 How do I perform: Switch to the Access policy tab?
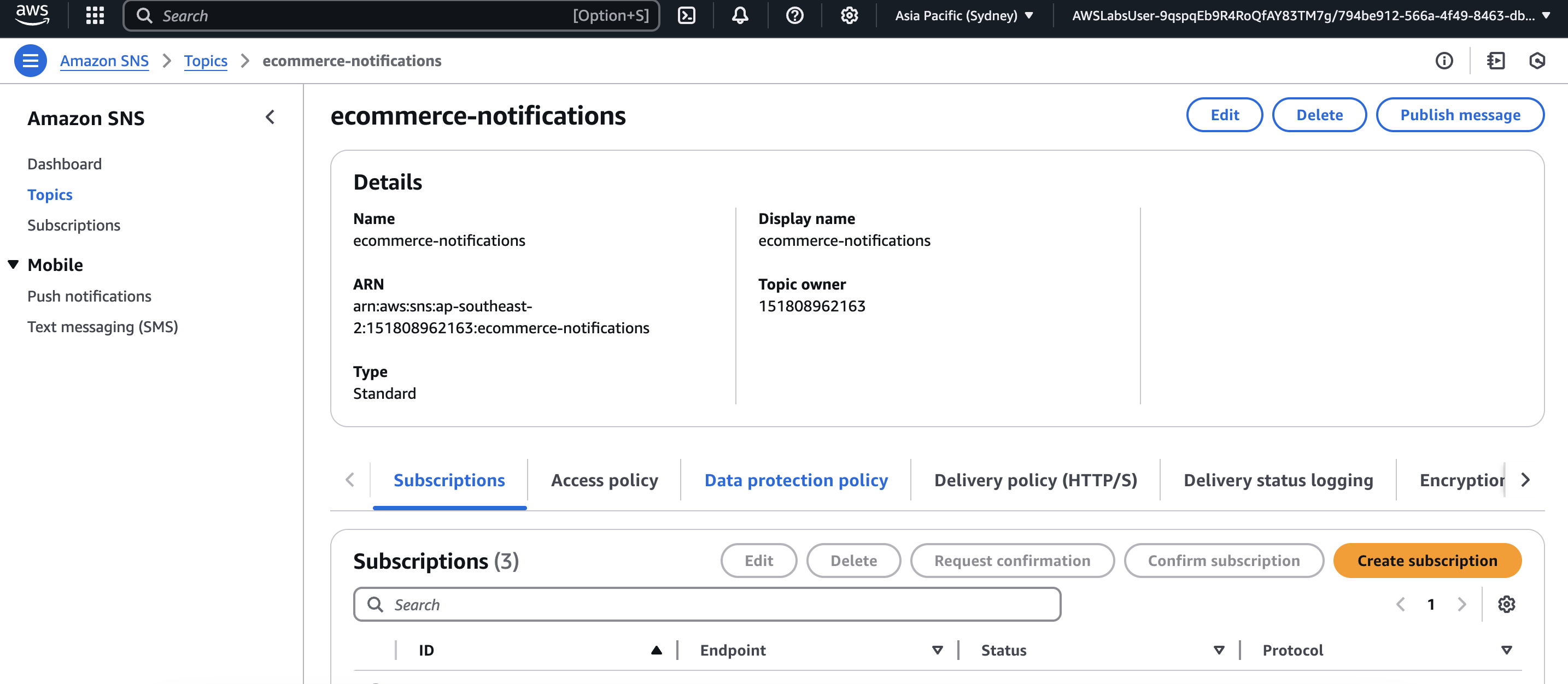coord(604,480)
